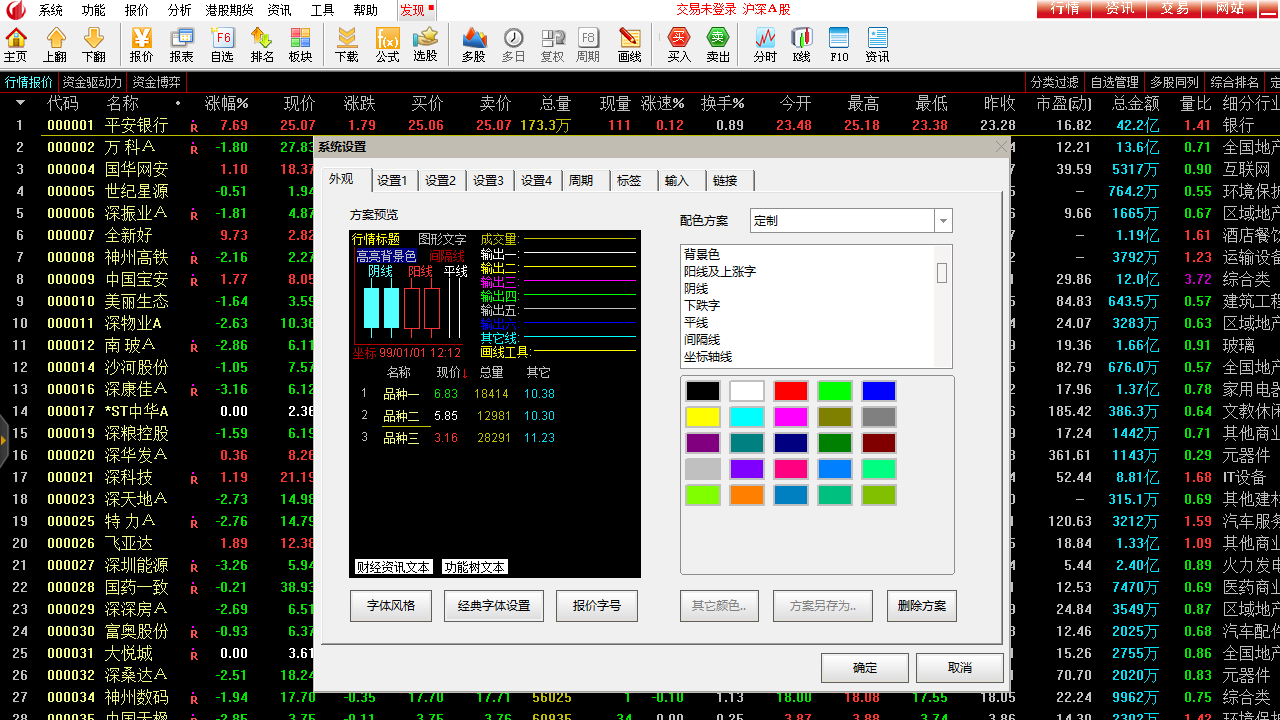The image size is (1280, 720).
Task: Pick the red color swatch
Action: point(790,391)
